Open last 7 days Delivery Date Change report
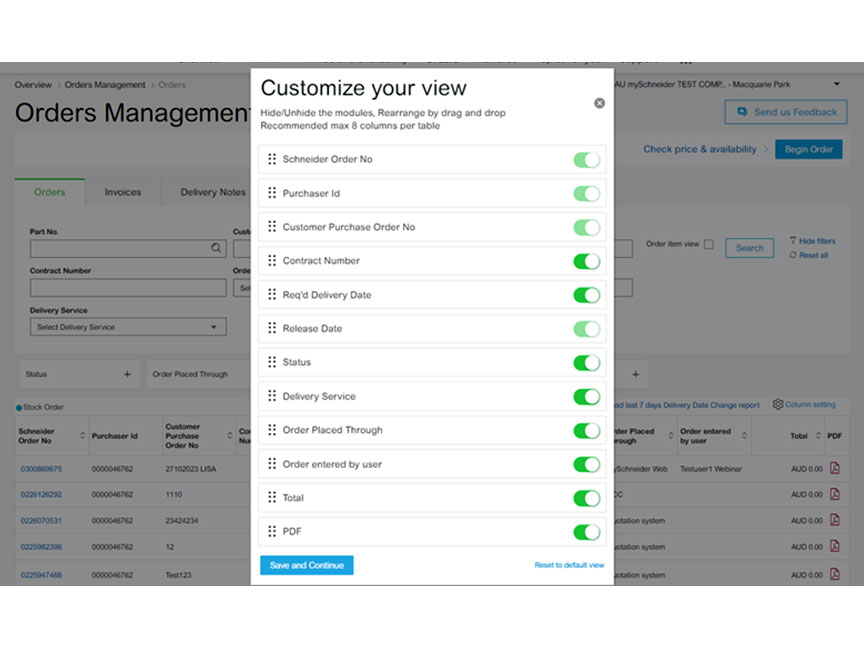Screen dimensions: 864x648 [687, 405]
